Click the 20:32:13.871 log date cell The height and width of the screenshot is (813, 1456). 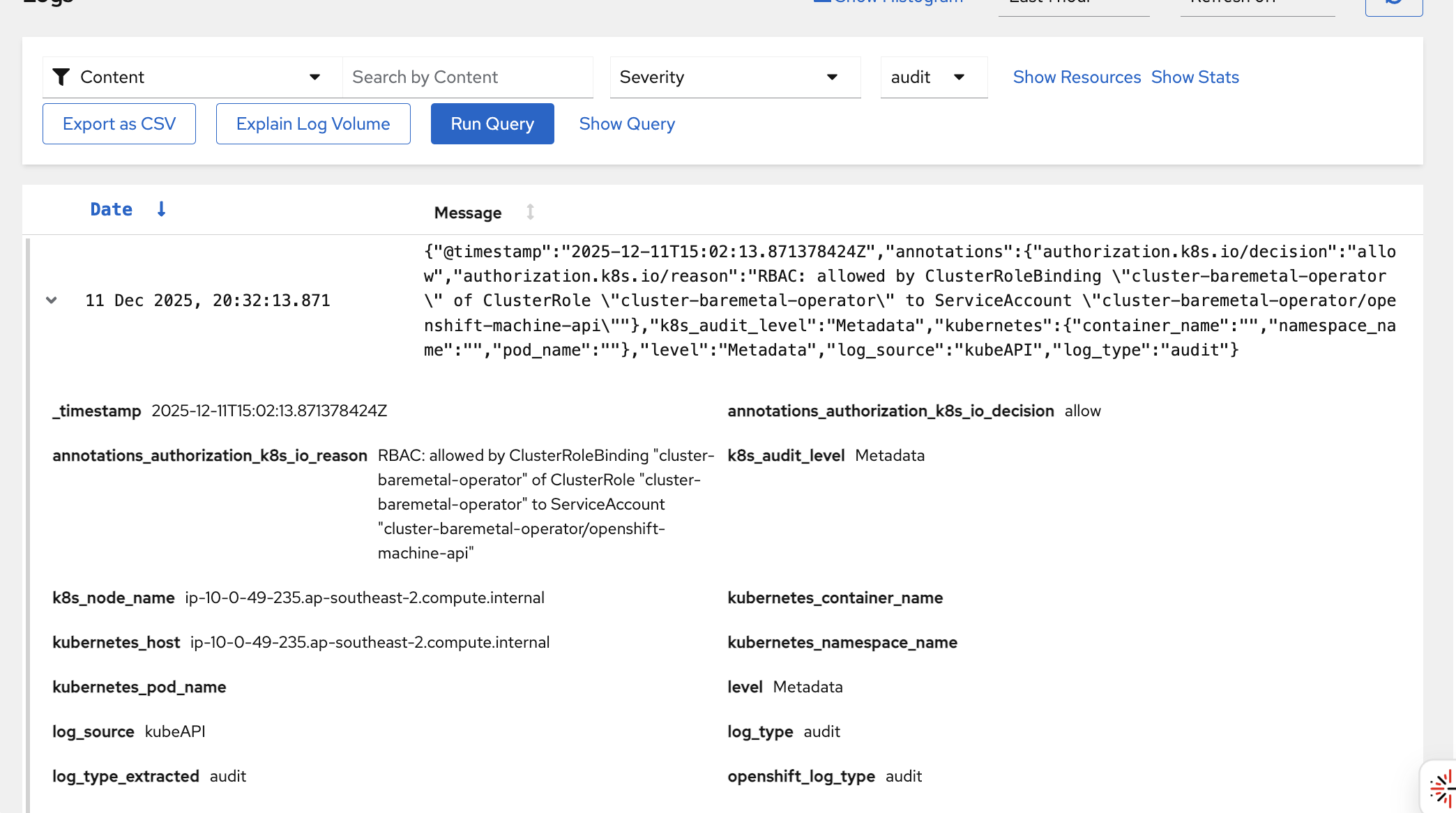208,301
